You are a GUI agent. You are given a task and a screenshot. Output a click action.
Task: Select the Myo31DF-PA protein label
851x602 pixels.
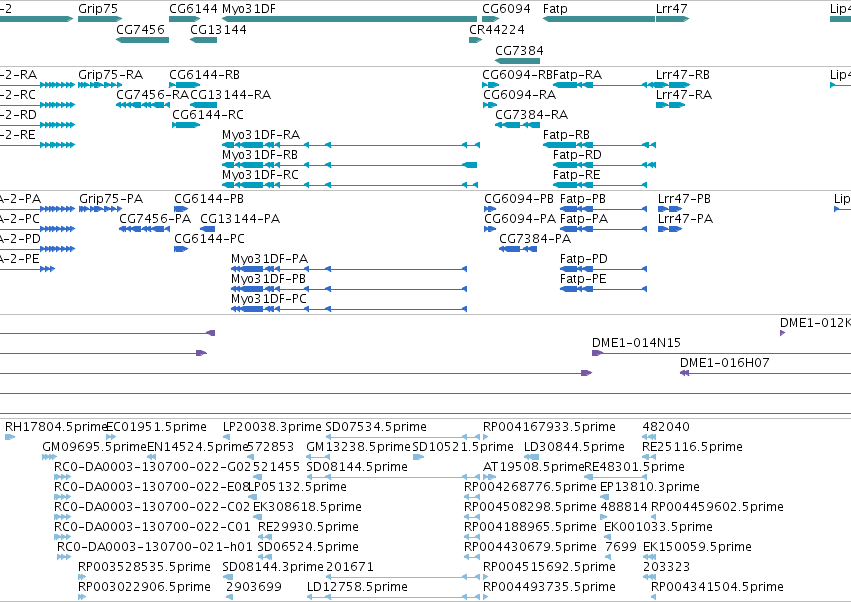[270, 259]
